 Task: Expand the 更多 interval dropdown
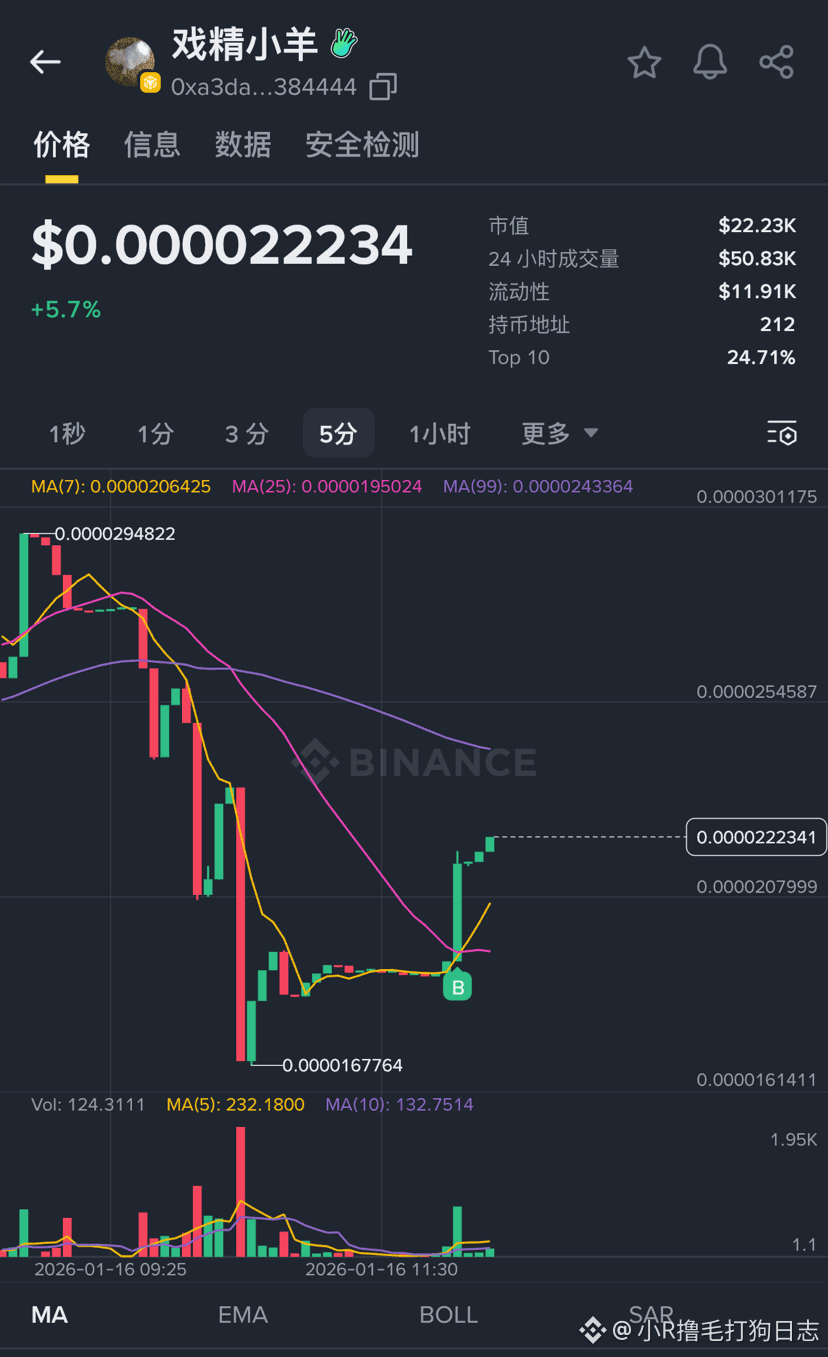pyautogui.click(x=559, y=433)
